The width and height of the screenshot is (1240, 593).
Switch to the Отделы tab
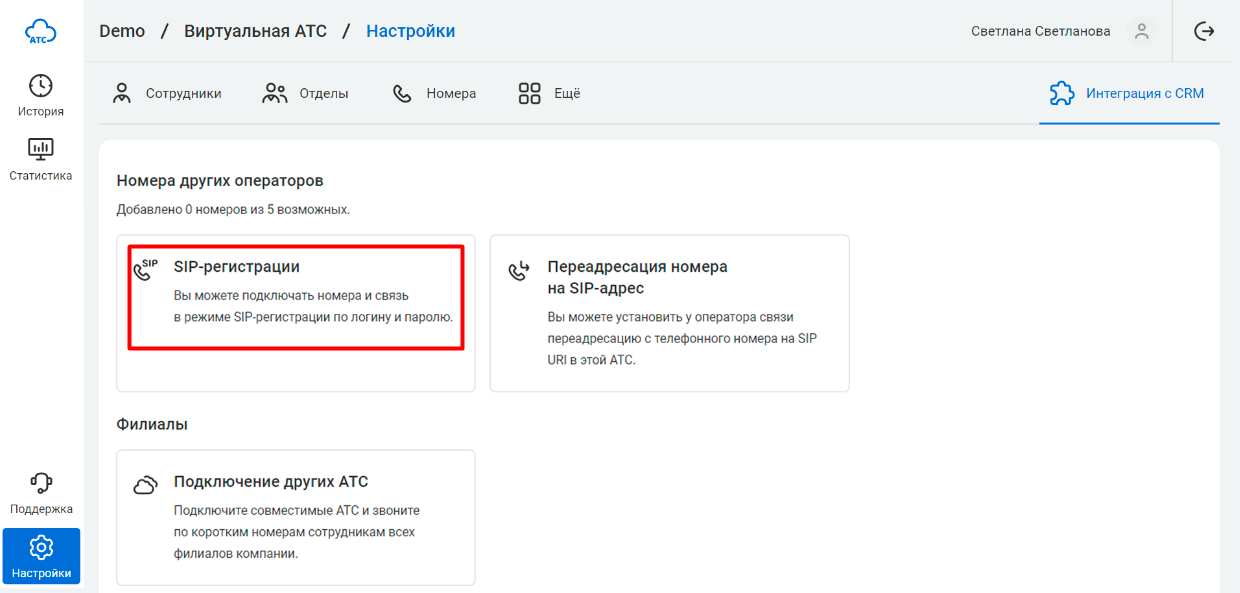pos(306,94)
